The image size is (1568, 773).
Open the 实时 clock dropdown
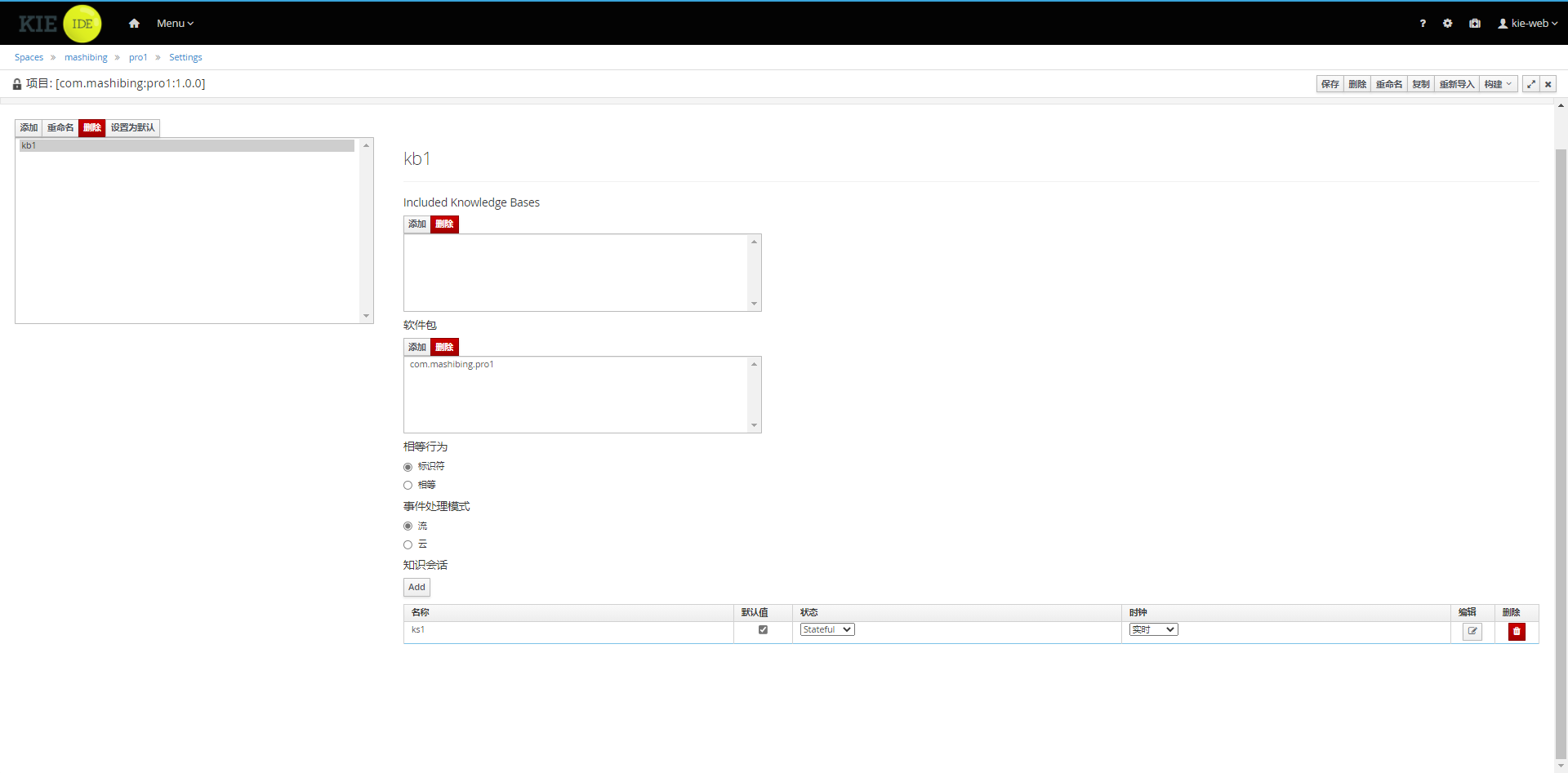[x=1153, y=629]
